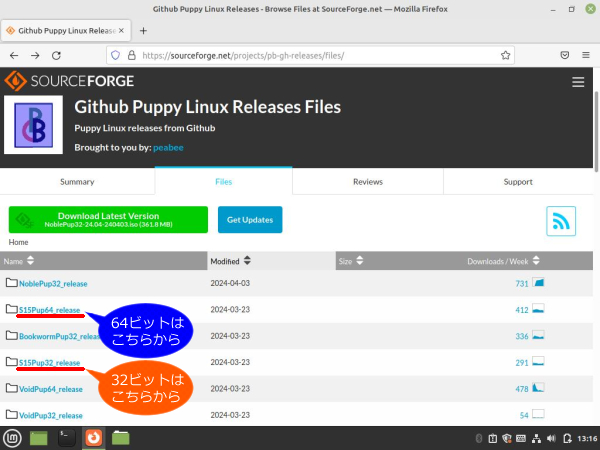Click the 478 downloads count
The image size is (600, 450).
tap(522, 389)
